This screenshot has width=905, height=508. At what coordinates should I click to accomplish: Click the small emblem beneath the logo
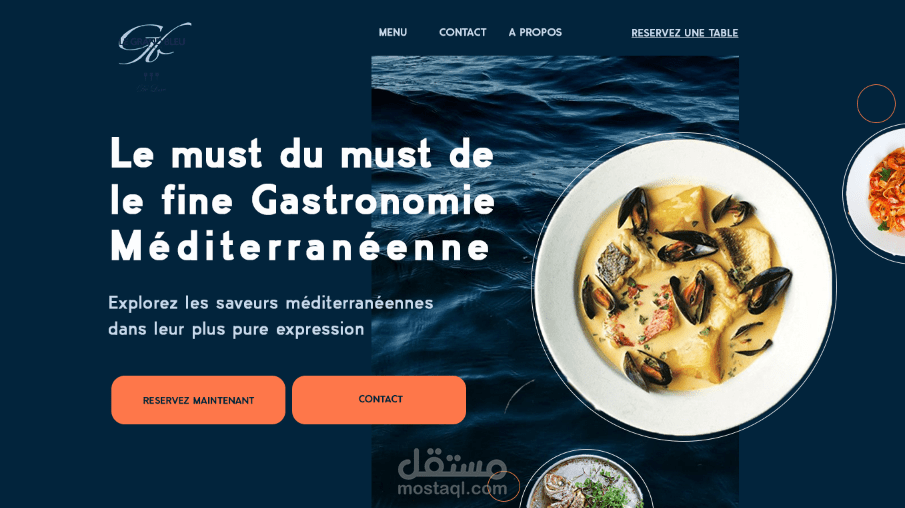coord(151,82)
